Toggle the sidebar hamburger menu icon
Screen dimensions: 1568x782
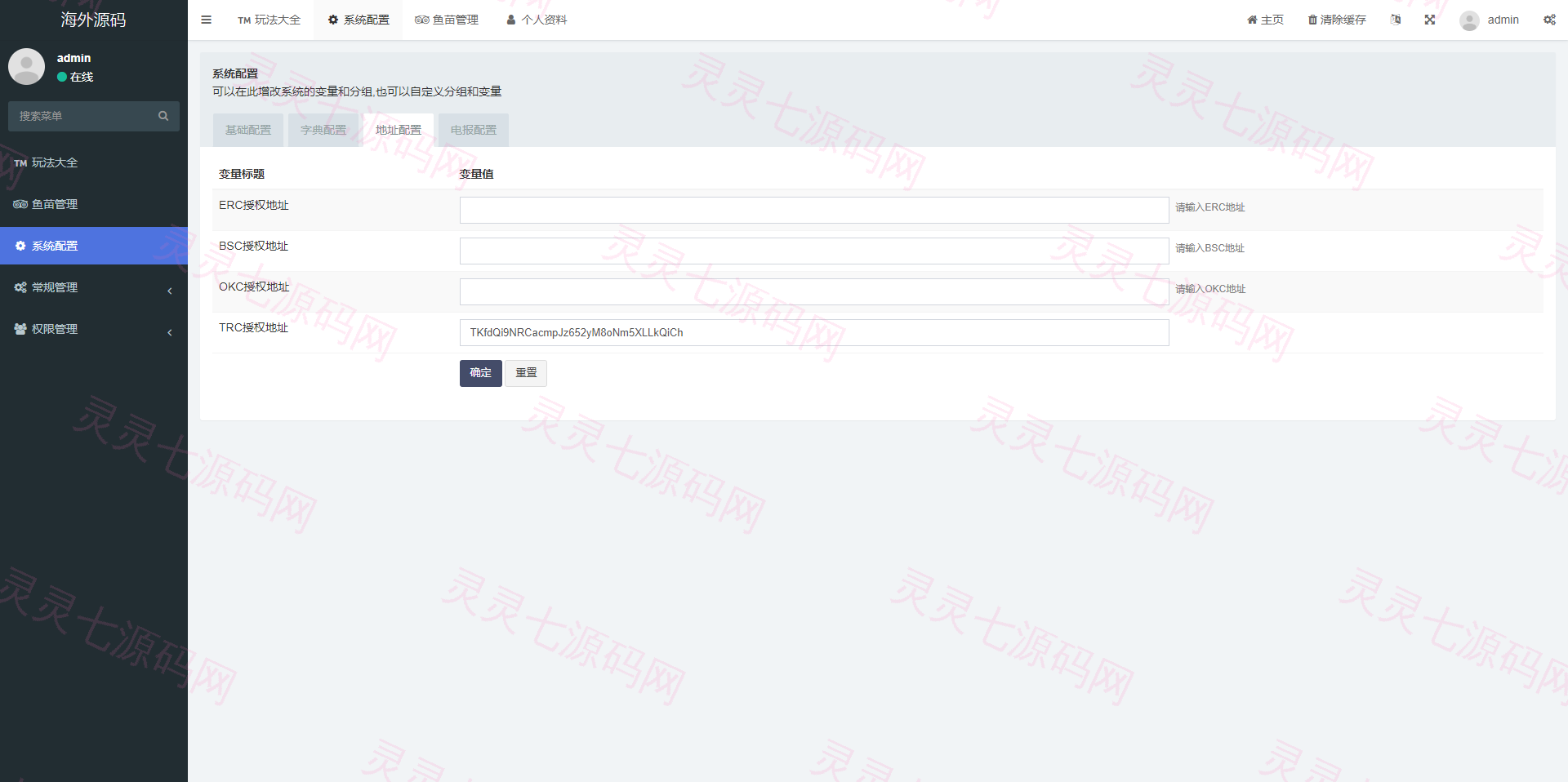point(206,20)
